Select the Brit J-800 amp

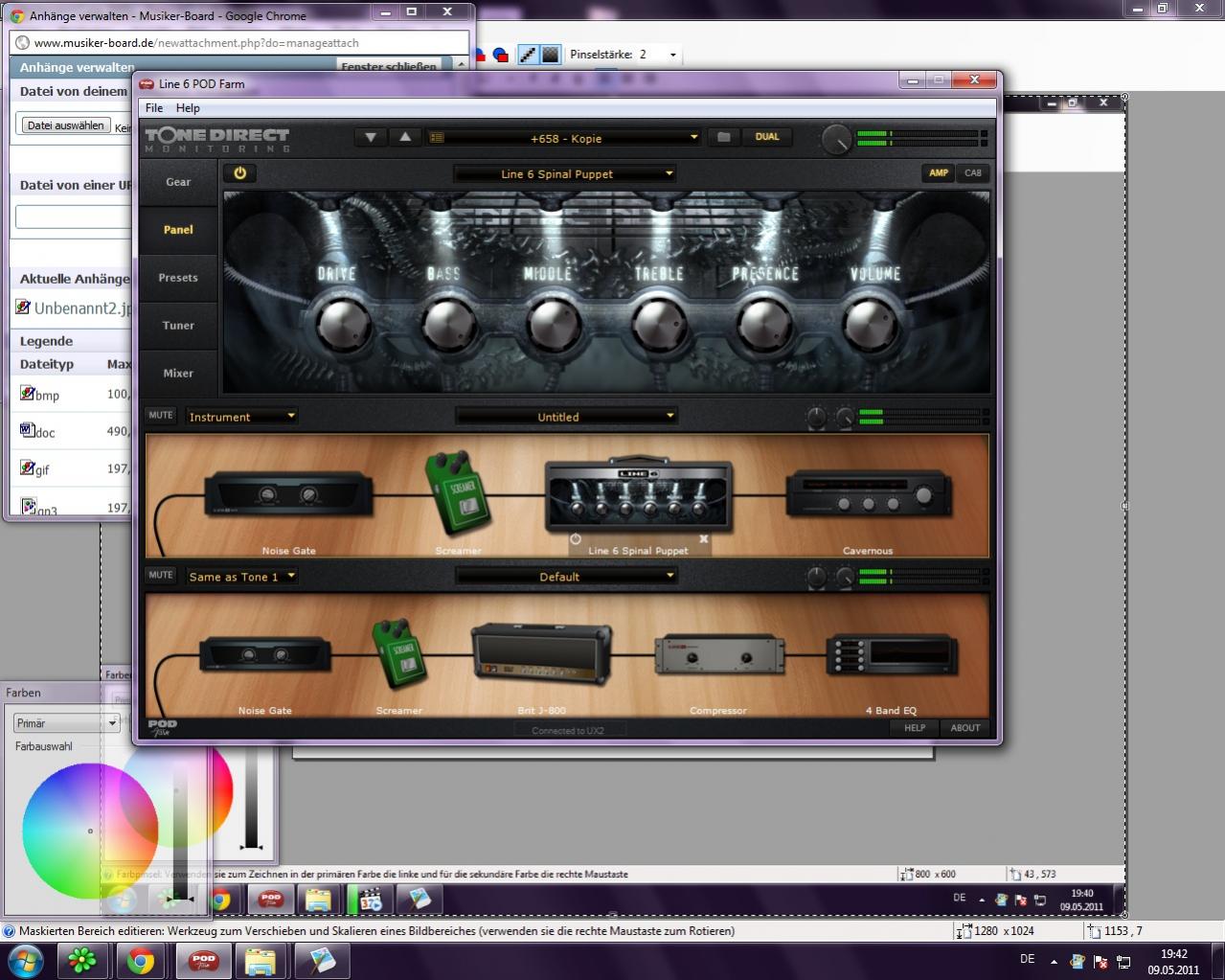[541, 654]
